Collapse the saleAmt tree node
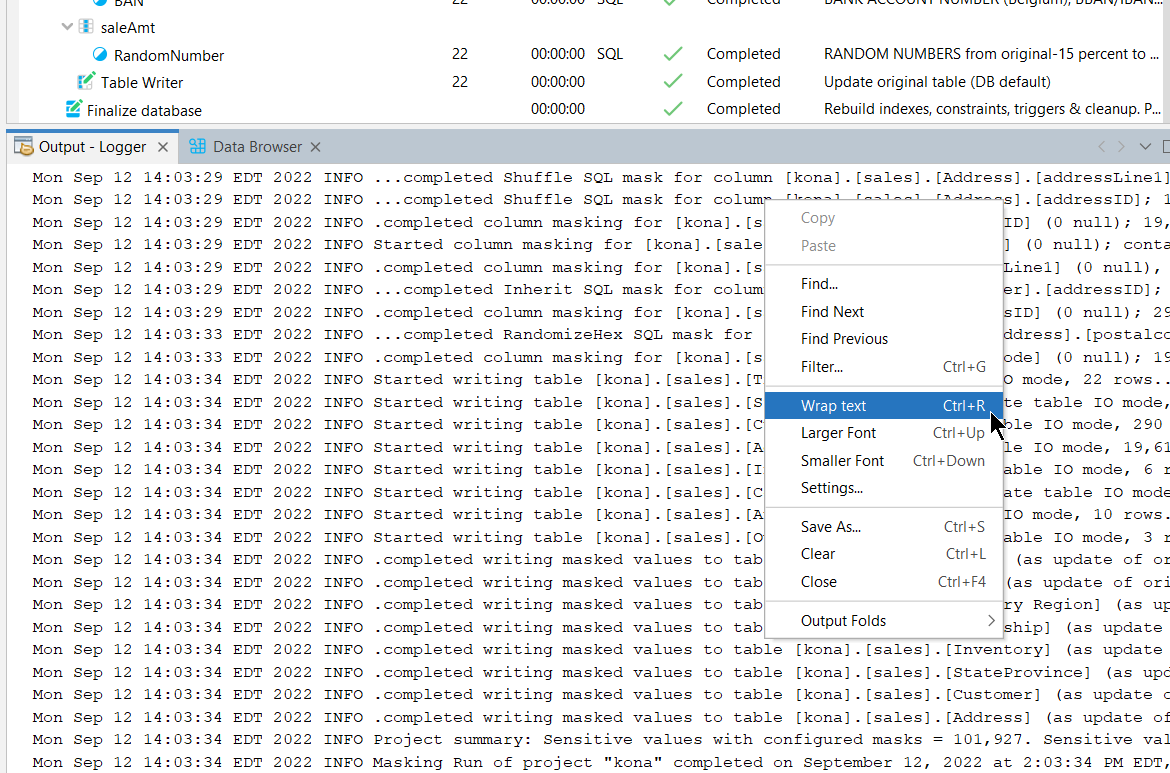1170x773 pixels. tap(67, 27)
